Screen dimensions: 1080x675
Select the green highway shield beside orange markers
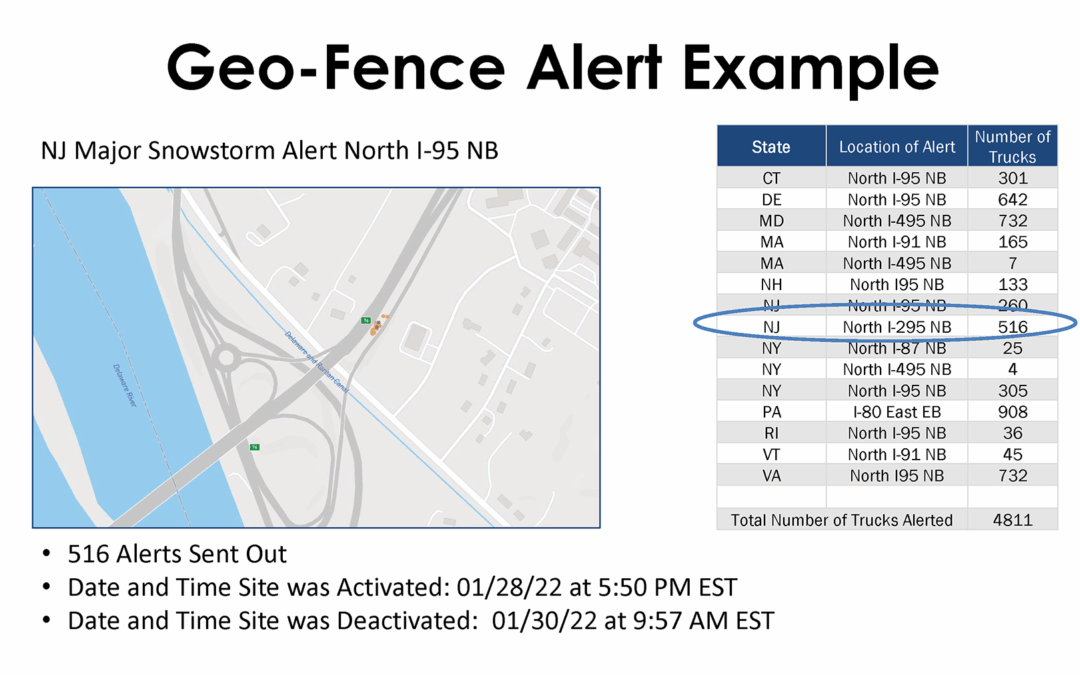pyautogui.click(x=366, y=320)
